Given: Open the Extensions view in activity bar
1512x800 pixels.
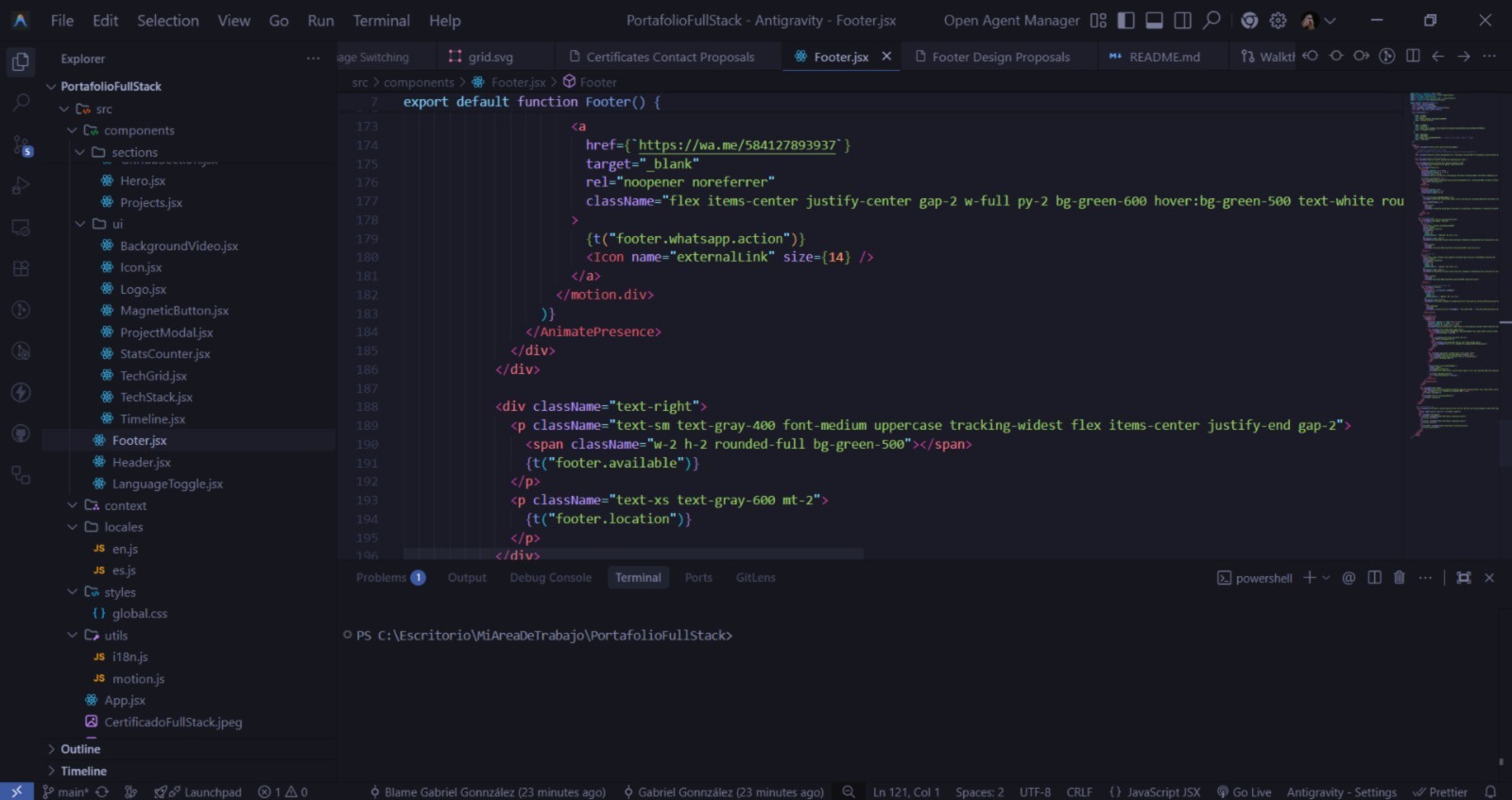Looking at the screenshot, I should (x=21, y=269).
